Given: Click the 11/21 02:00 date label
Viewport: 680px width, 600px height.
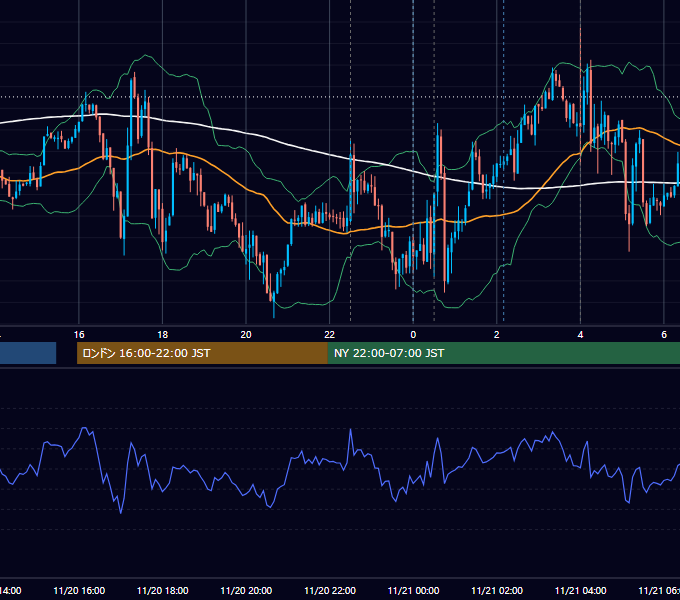Looking at the screenshot, I should [x=497, y=590].
